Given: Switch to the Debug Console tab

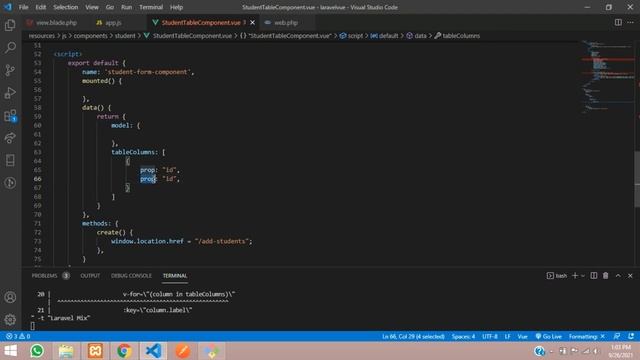Looking at the screenshot, I should (x=131, y=276).
